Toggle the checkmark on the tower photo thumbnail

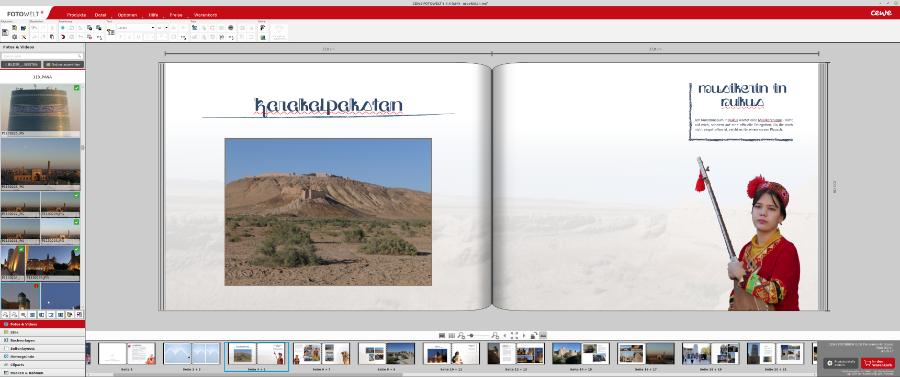tap(77, 87)
